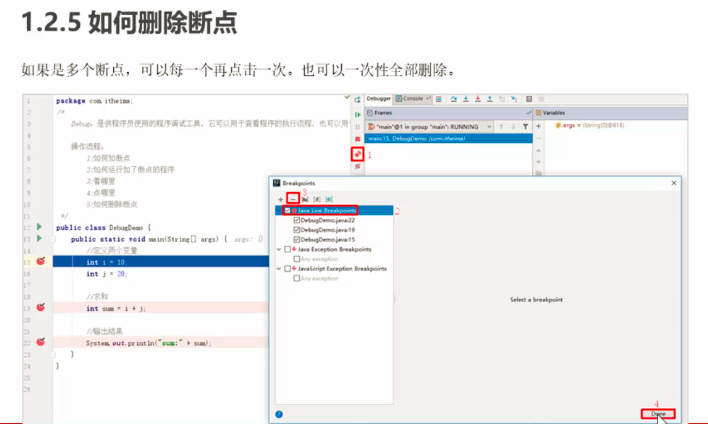Stop the debug session with red square
Viewport: 708px width, 424px height.
pyautogui.click(x=357, y=139)
